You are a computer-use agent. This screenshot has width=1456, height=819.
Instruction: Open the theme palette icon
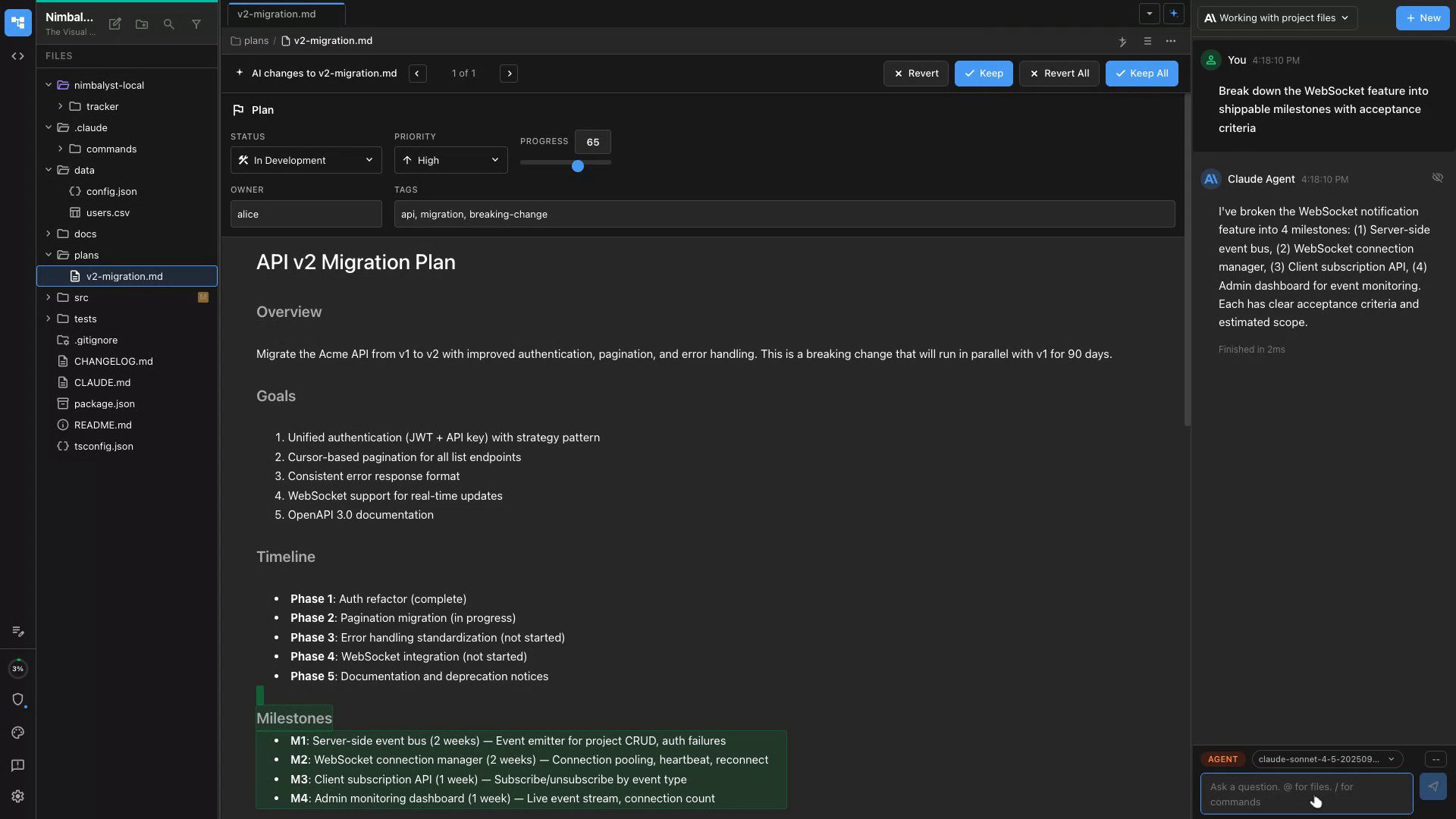17,733
